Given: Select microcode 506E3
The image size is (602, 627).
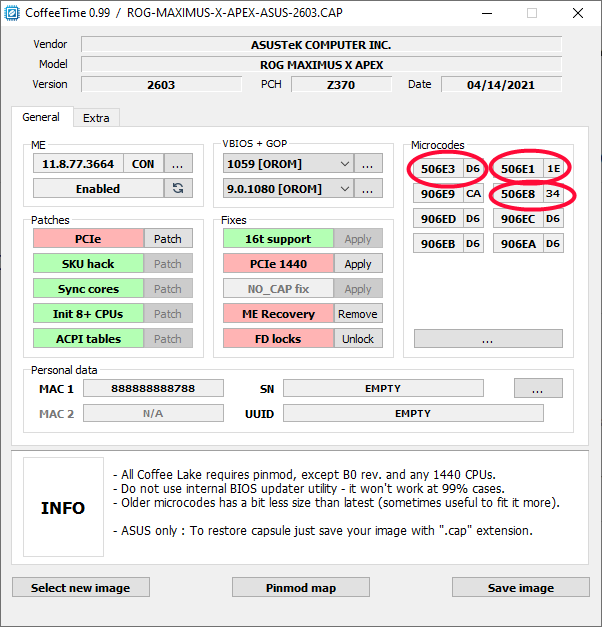Looking at the screenshot, I should pos(438,169).
